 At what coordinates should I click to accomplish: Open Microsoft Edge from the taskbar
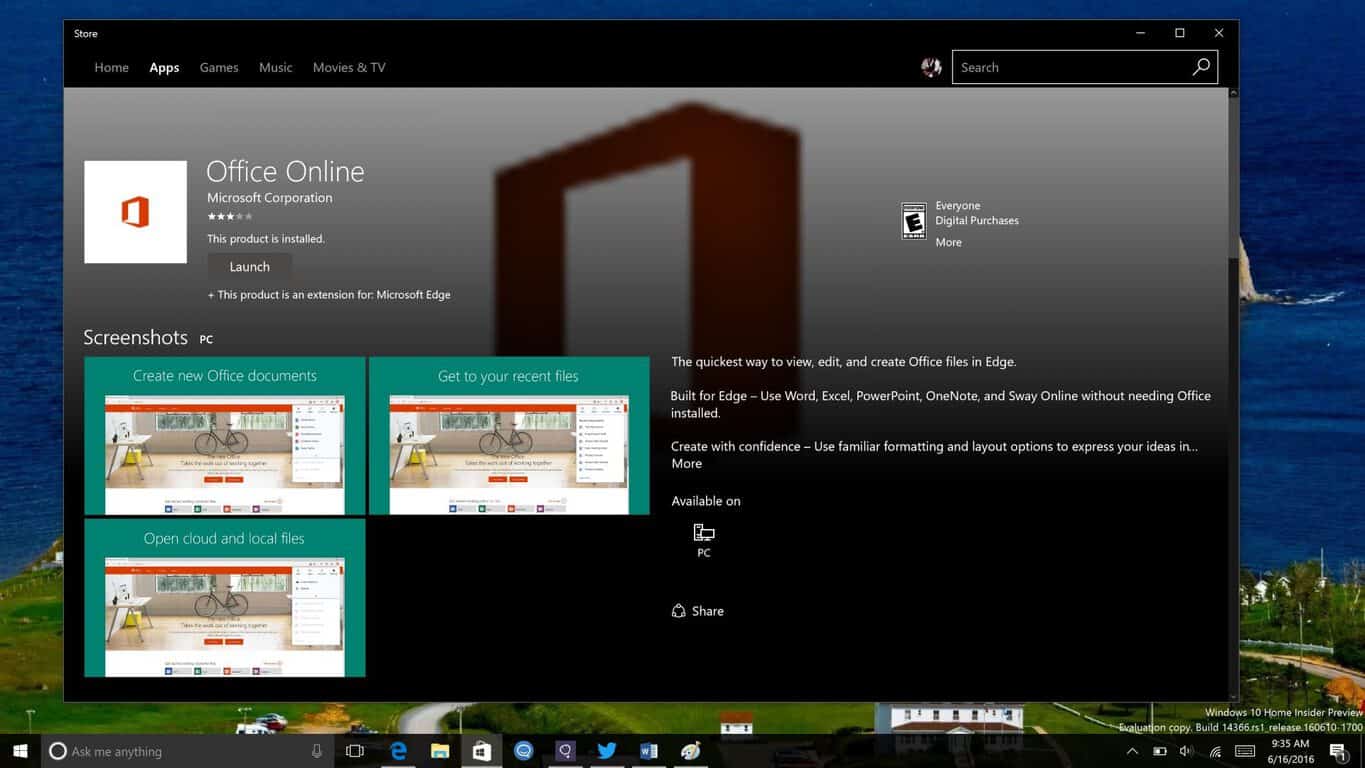(x=398, y=751)
